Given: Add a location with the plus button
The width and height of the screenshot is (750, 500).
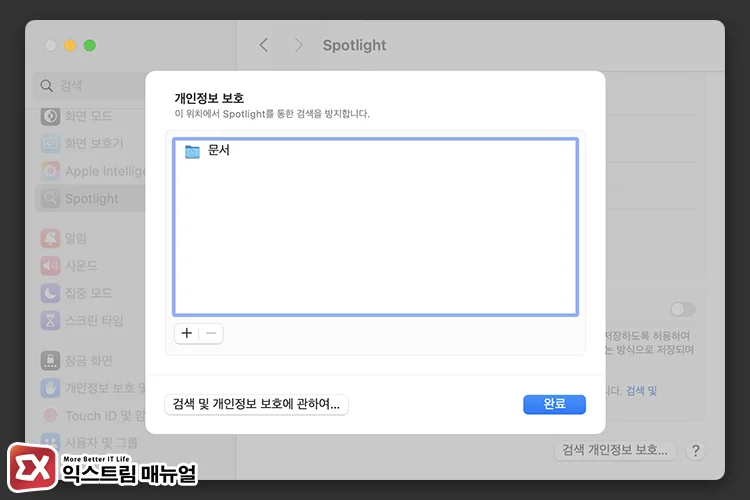Looking at the screenshot, I should 187,333.
